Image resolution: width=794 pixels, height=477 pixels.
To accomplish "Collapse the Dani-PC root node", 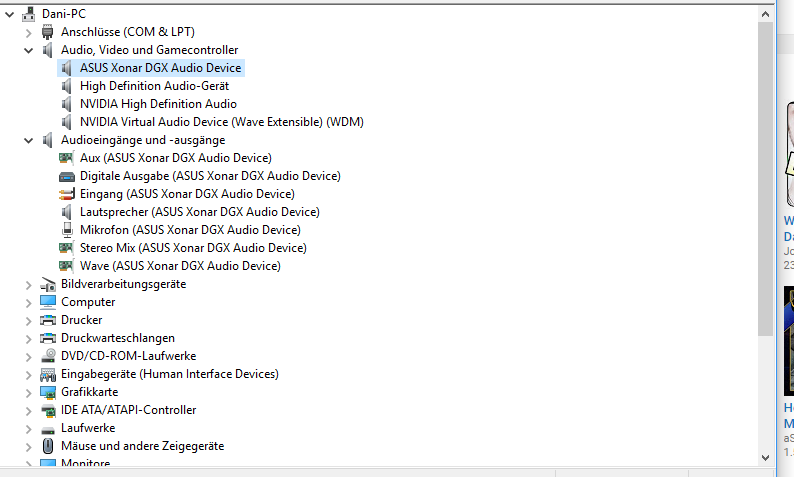I will (x=10, y=14).
